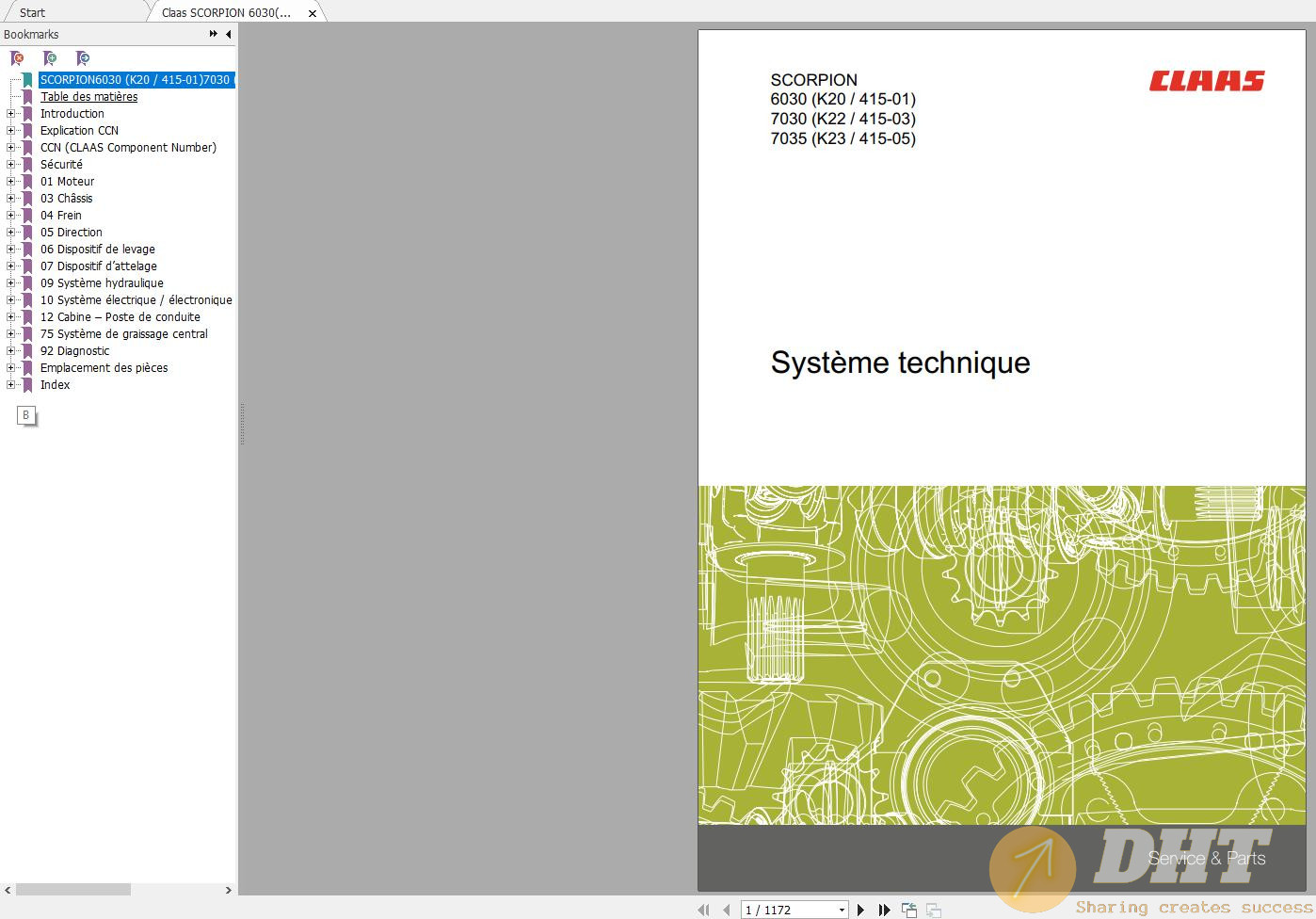
Task: Open the 92 Diagnostic bookmark
Action: [74, 351]
